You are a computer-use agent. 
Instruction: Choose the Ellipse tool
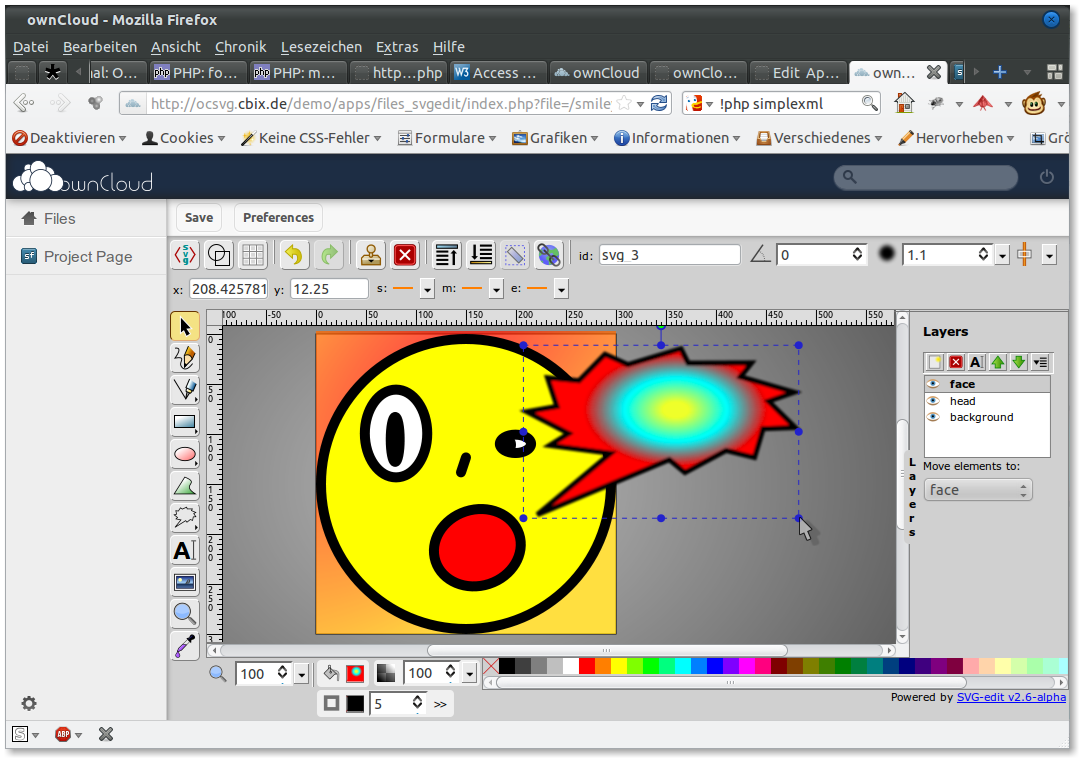tap(184, 453)
